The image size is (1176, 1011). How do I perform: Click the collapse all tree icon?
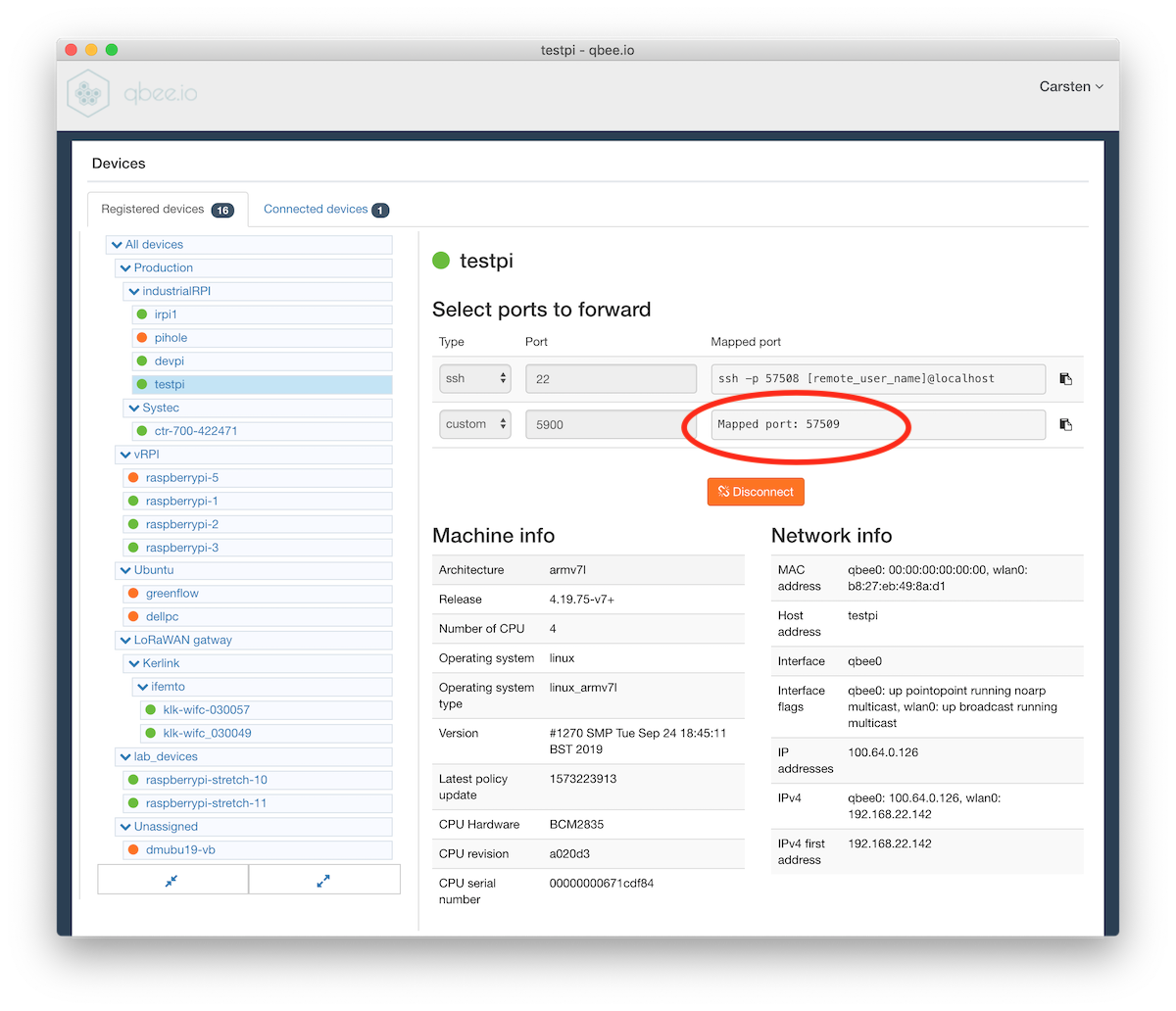(172, 880)
